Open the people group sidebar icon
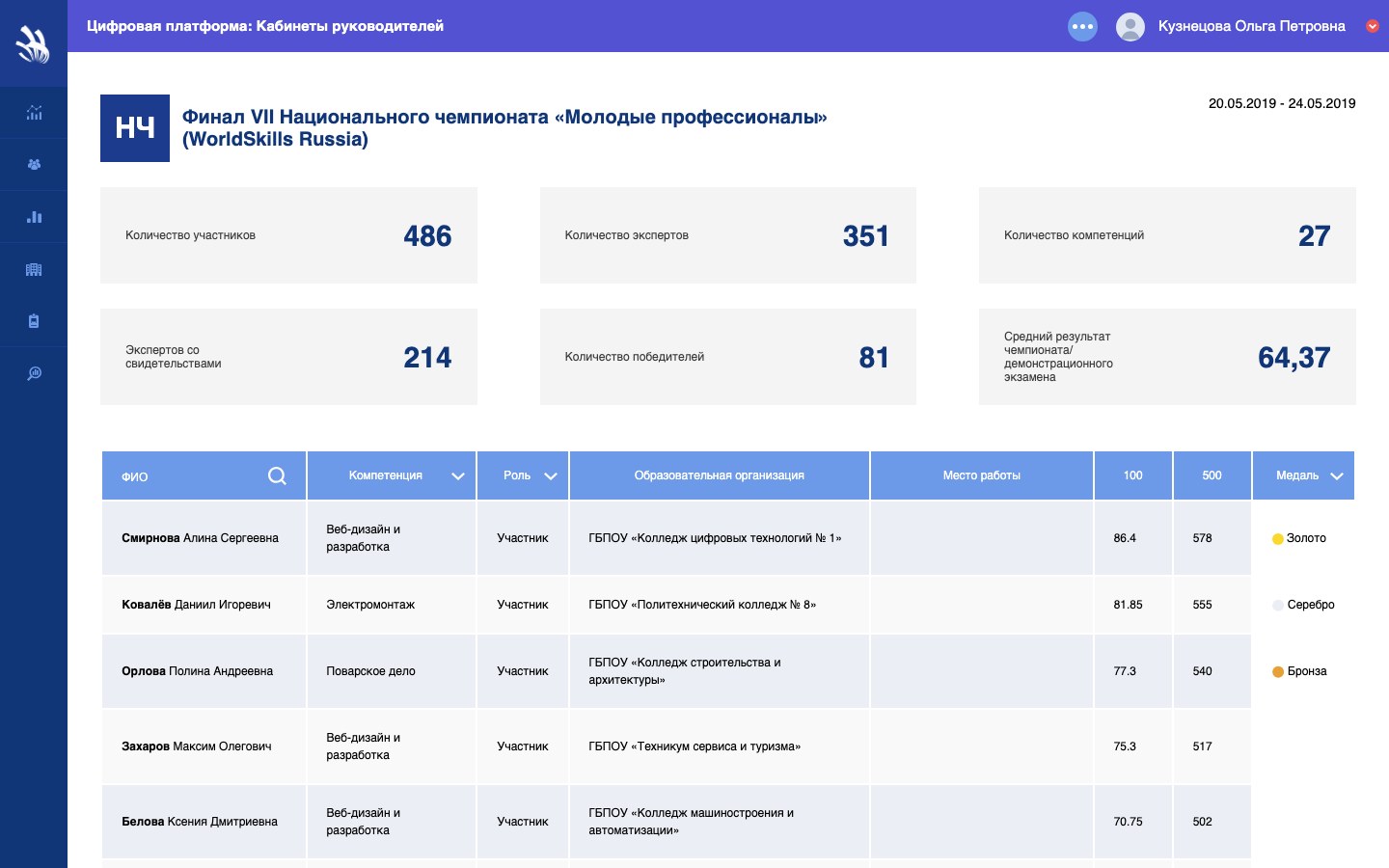 coord(34,165)
